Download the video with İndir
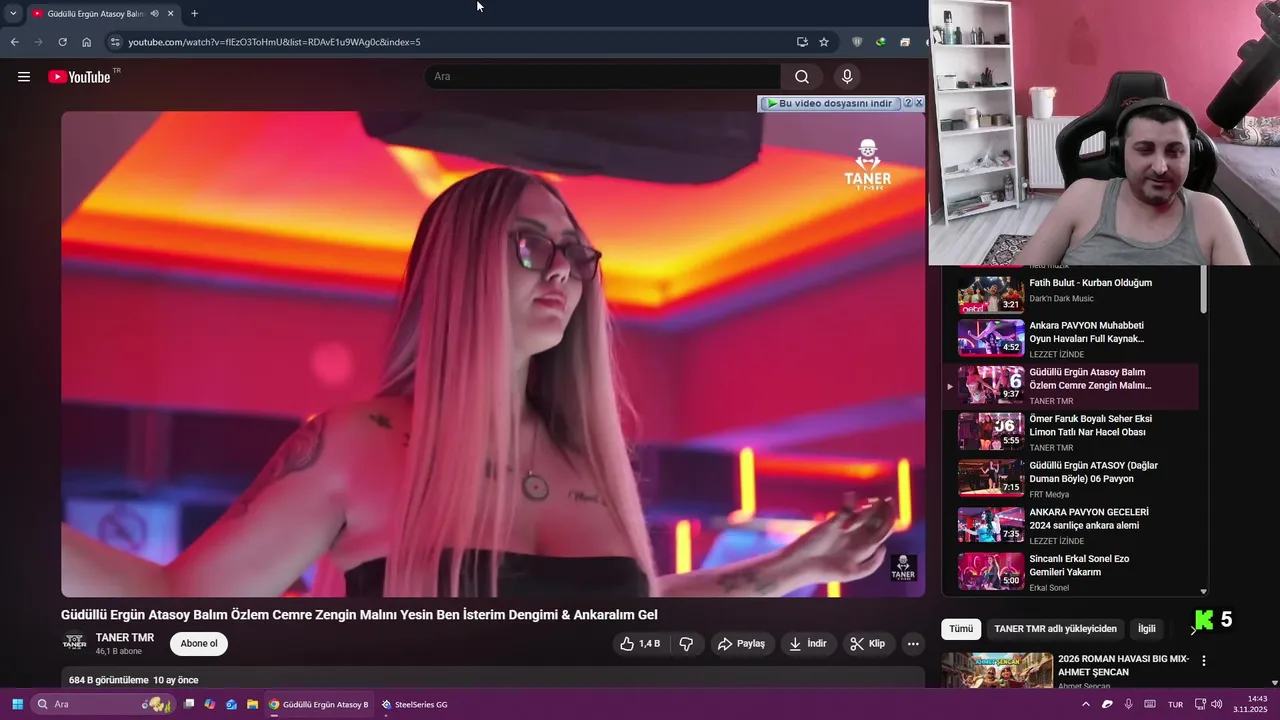Viewport: 1280px width, 720px height. 808,644
